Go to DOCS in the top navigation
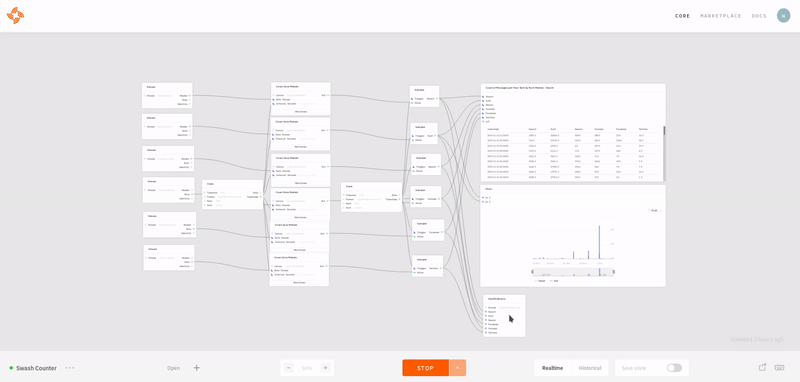 coord(759,16)
